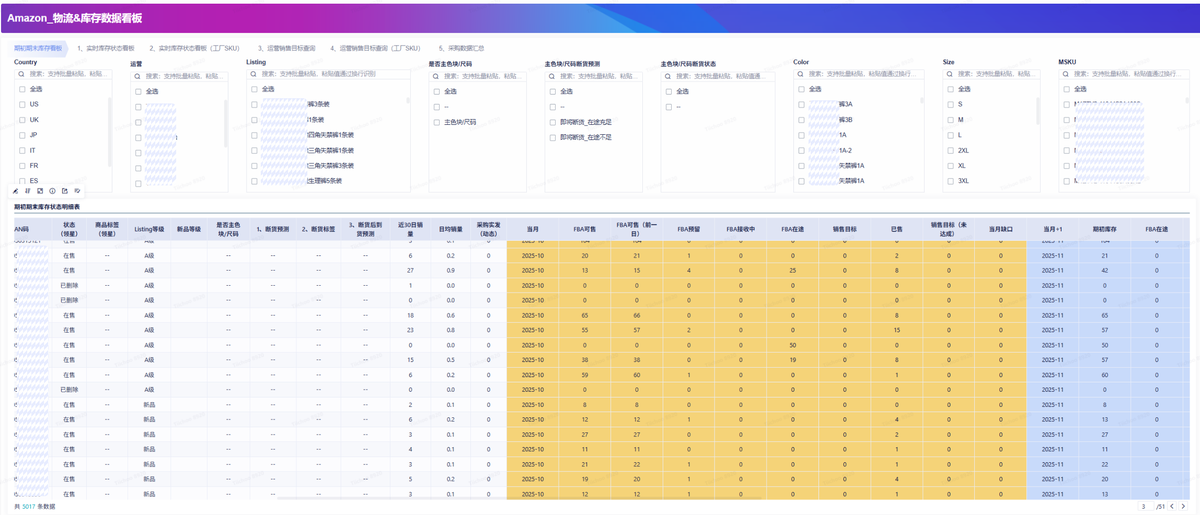Click the pencil edit icon above the table

[x=15, y=190]
